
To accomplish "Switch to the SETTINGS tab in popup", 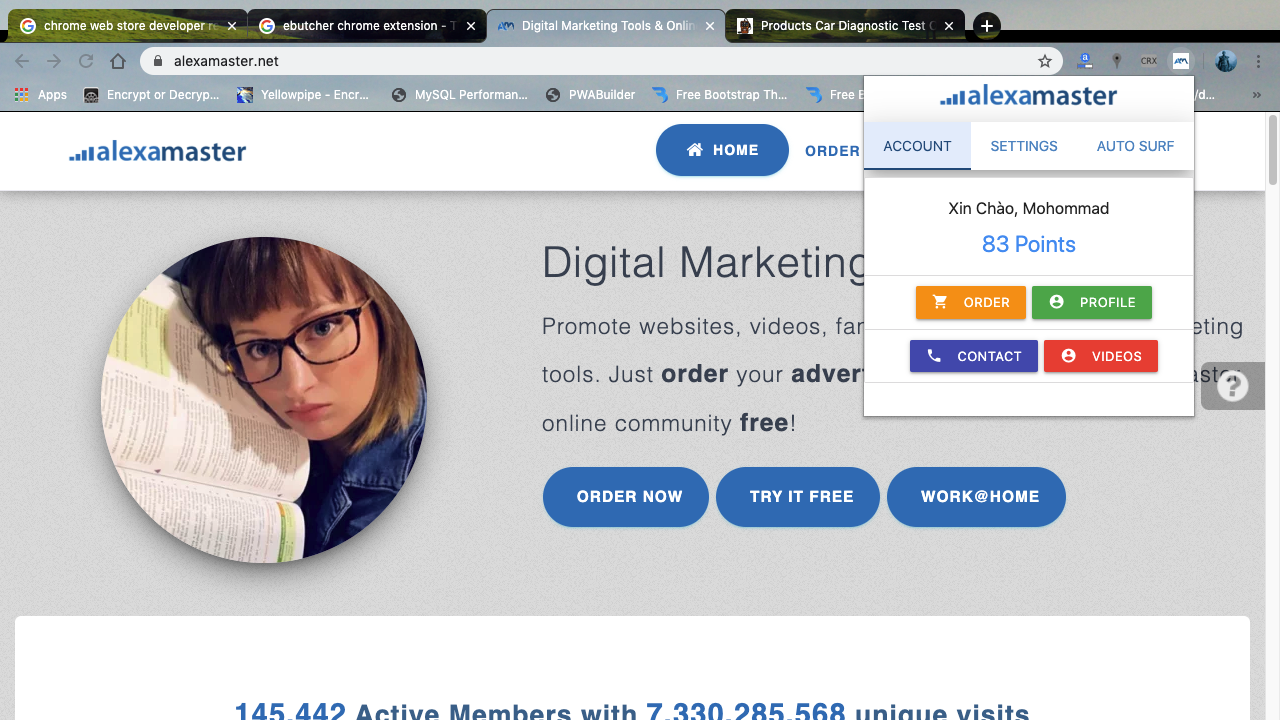I will pyautogui.click(x=1024, y=146).
